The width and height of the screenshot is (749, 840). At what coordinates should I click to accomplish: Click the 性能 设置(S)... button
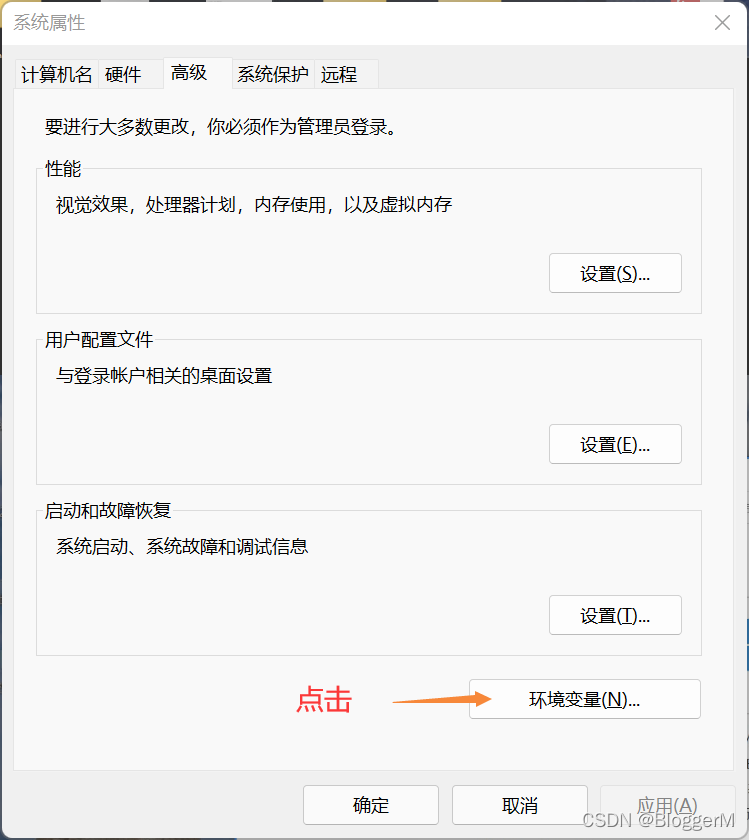pyautogui.click(x=615, y=273)
